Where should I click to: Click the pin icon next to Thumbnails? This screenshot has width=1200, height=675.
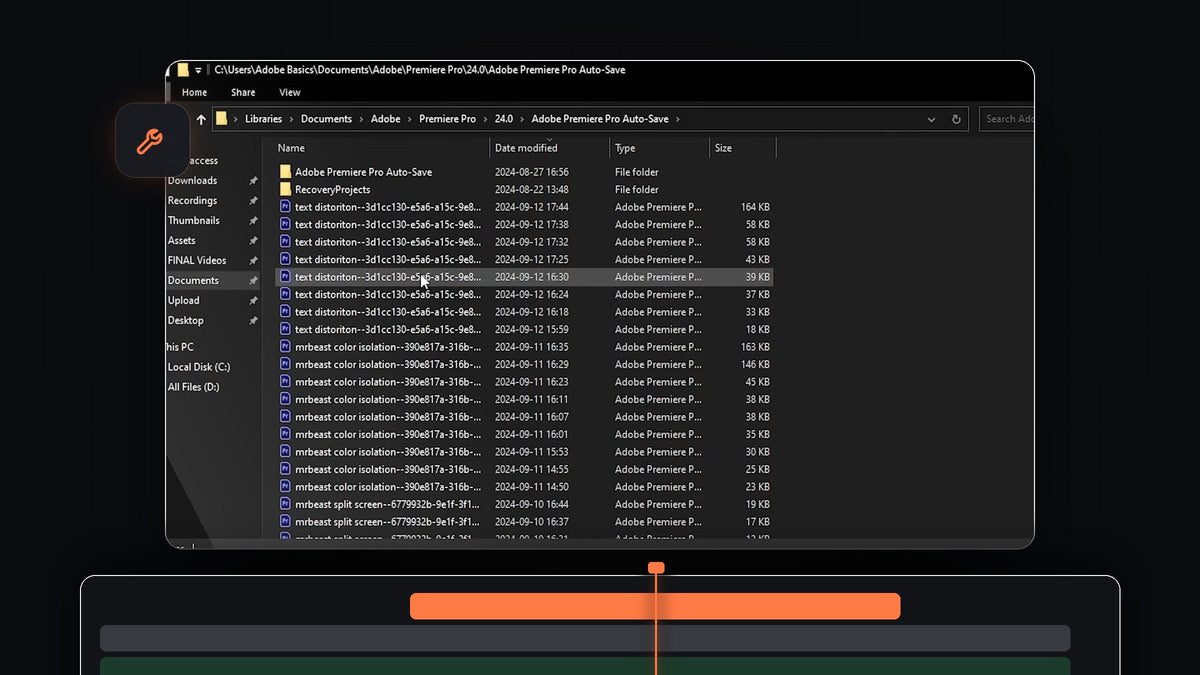[x=253, y=221]
